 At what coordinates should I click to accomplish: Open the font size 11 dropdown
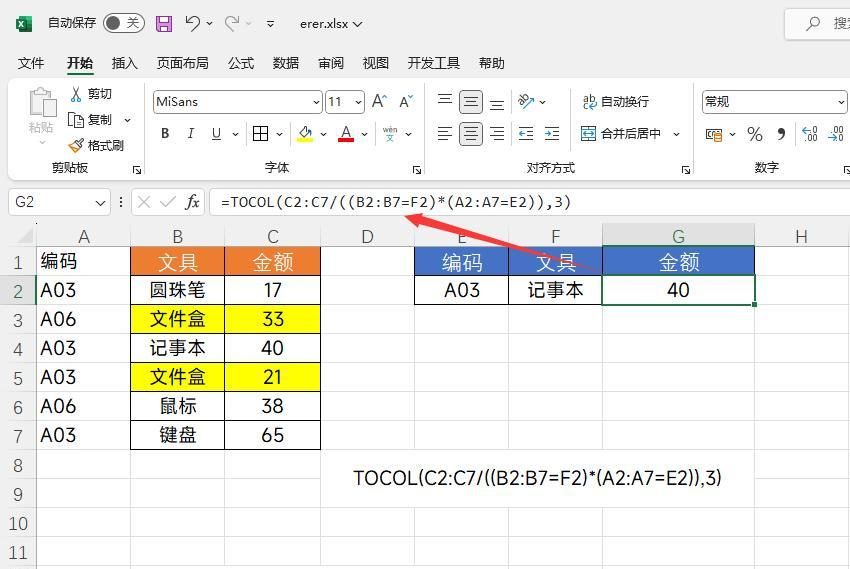pyautogui.click(x=358, y=102)
